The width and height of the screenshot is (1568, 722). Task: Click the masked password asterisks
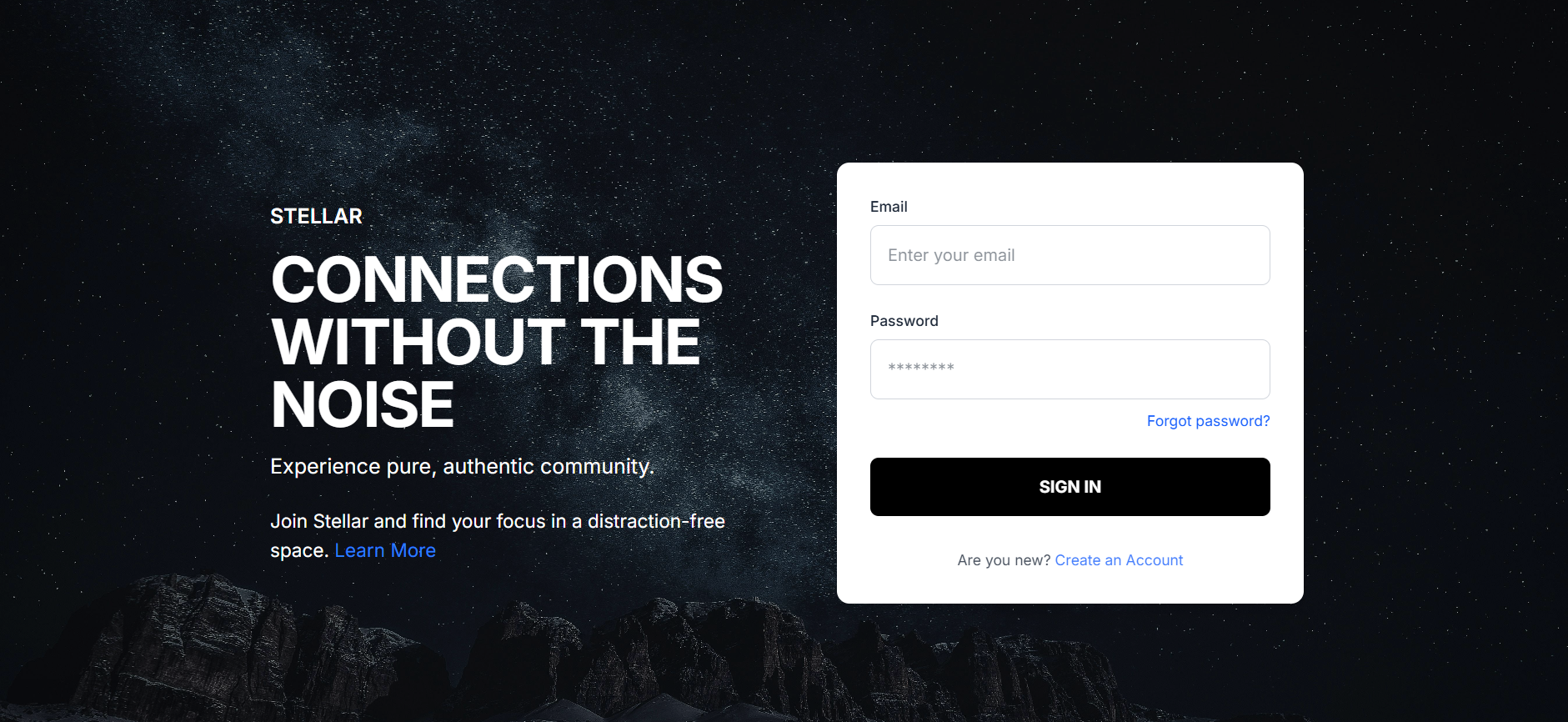tap(917, 369)
